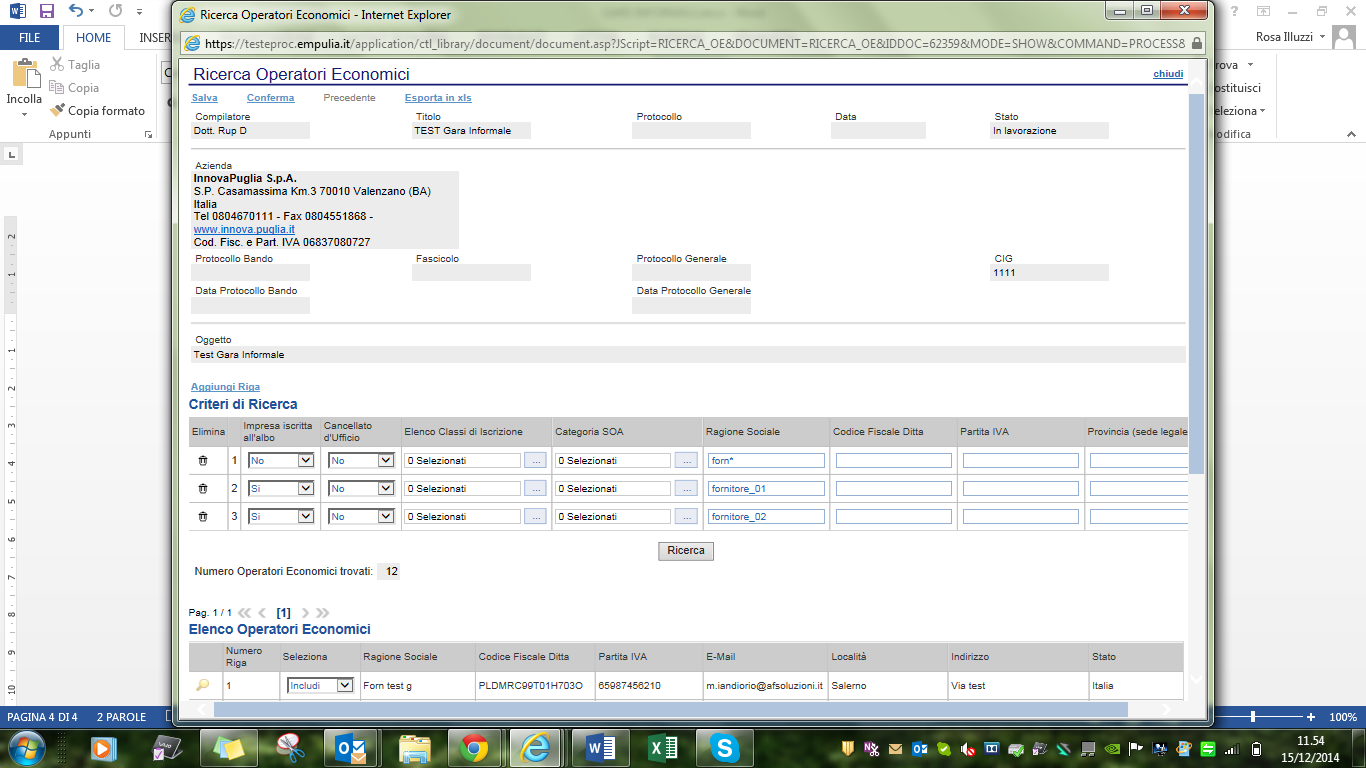Click the chiudi link
Viewport: 1366px width, 768px height.
point(1168,74)
